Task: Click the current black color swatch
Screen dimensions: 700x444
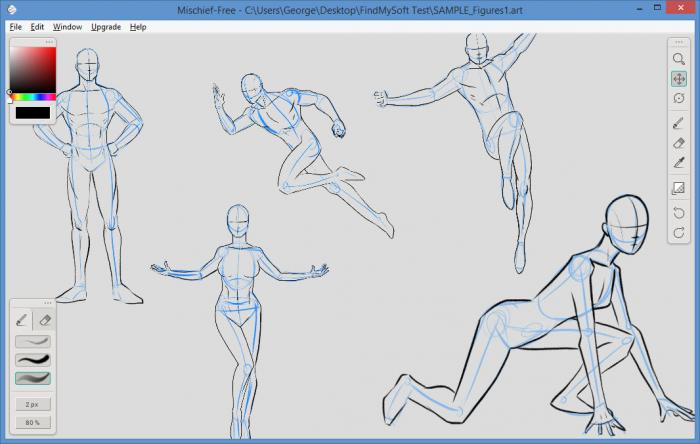Action: tap(33, 112)
